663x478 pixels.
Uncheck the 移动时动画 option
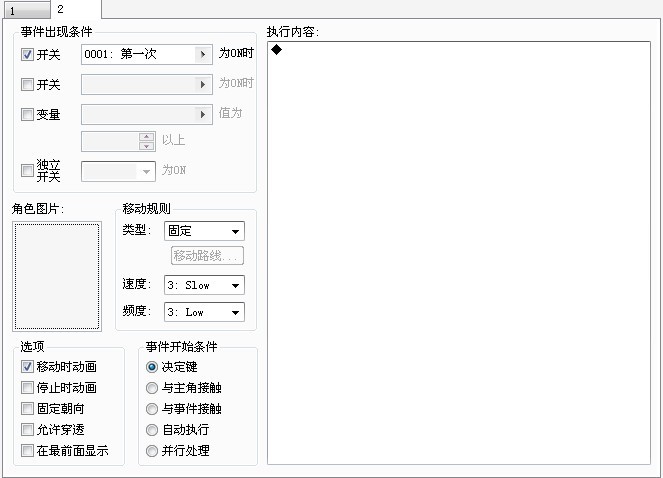(x=27, y=366)
